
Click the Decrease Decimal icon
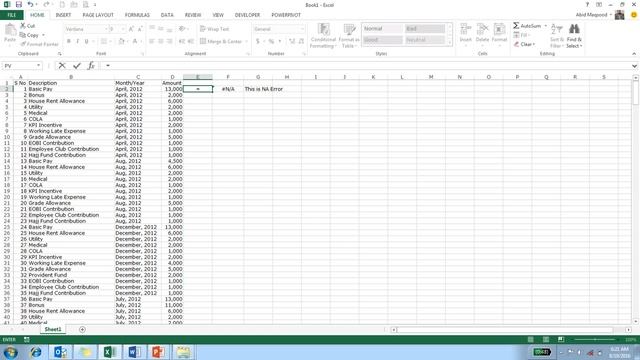(301, 41)
